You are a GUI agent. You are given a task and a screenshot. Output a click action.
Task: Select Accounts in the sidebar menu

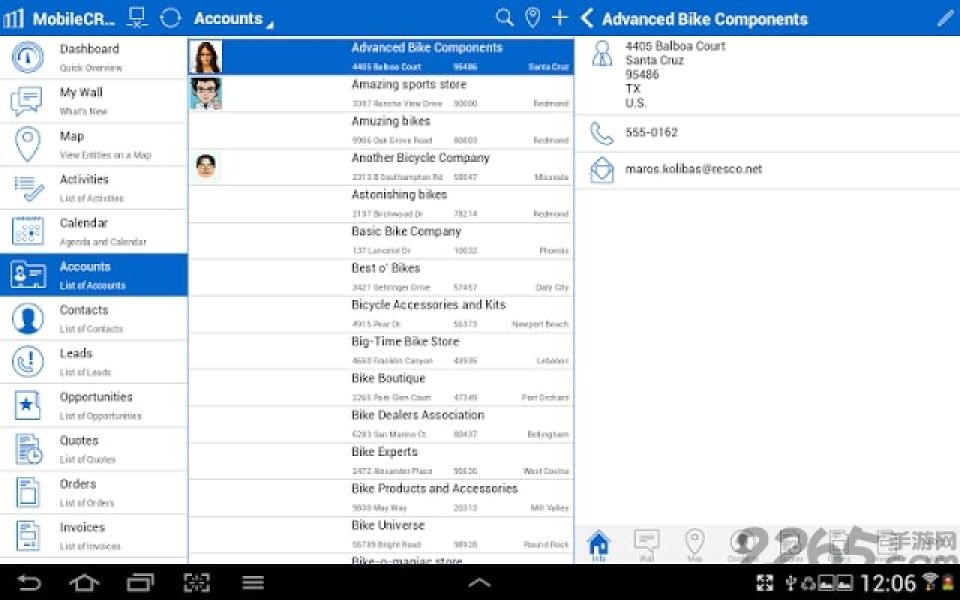point(94,275)
